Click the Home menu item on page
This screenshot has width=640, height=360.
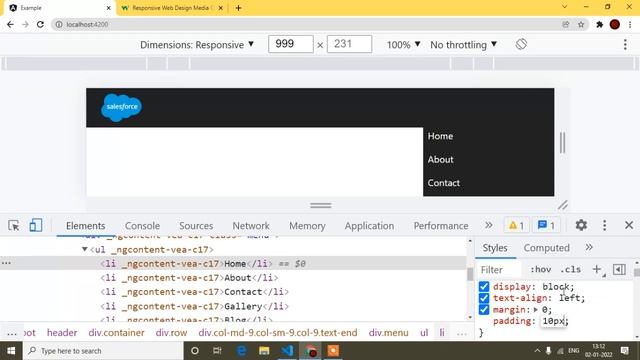440,136
